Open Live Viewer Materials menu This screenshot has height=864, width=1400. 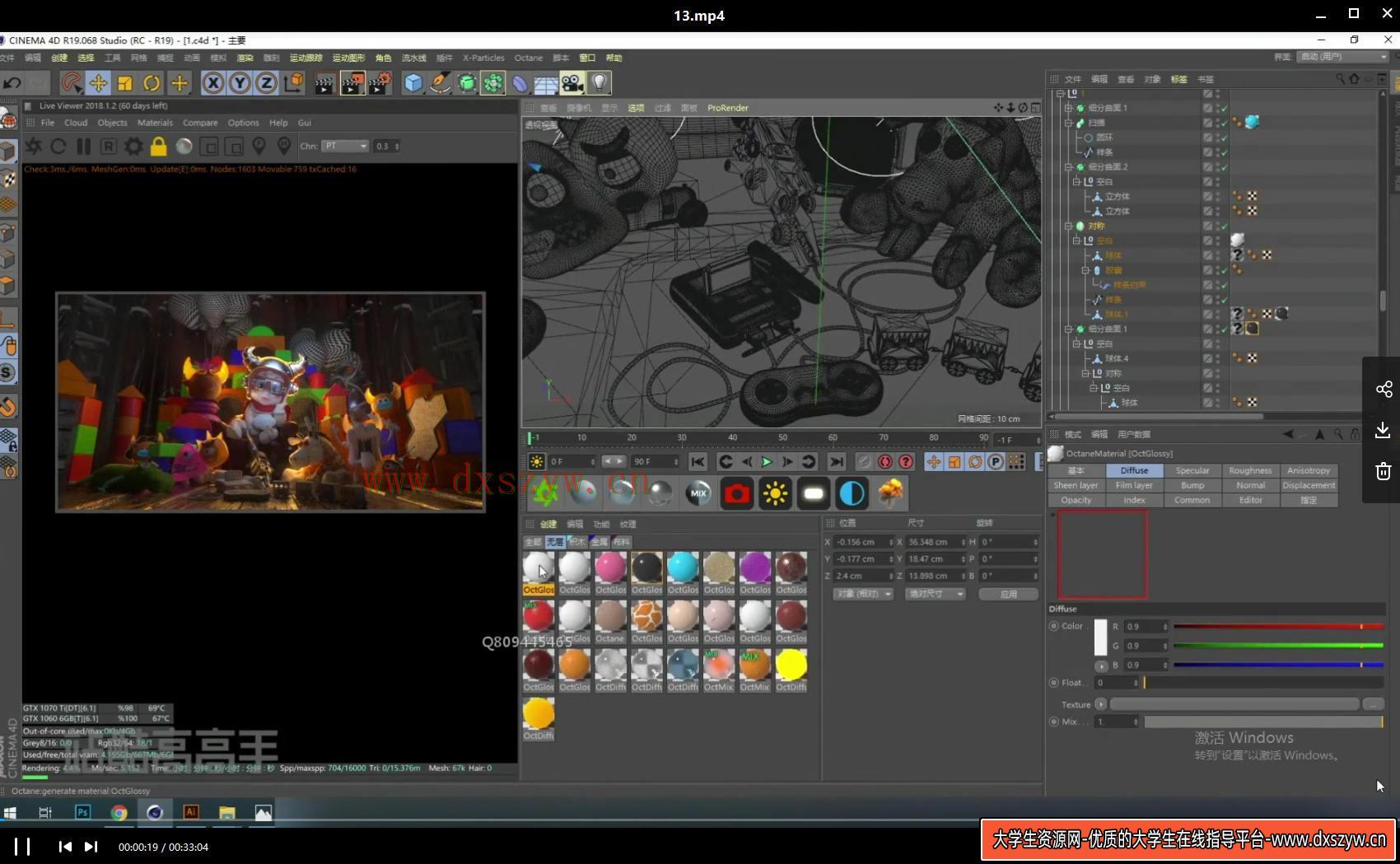155,123
